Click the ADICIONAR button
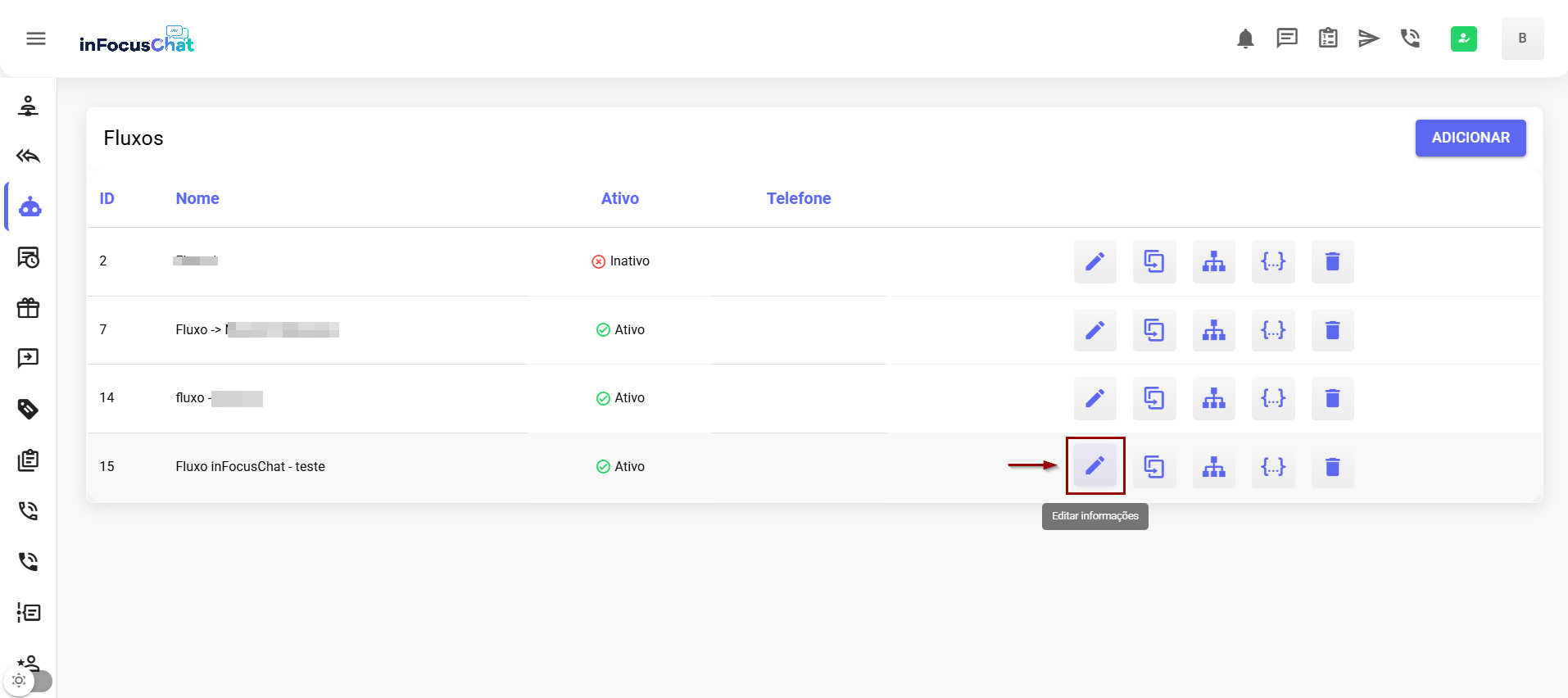 point(1470,138)
